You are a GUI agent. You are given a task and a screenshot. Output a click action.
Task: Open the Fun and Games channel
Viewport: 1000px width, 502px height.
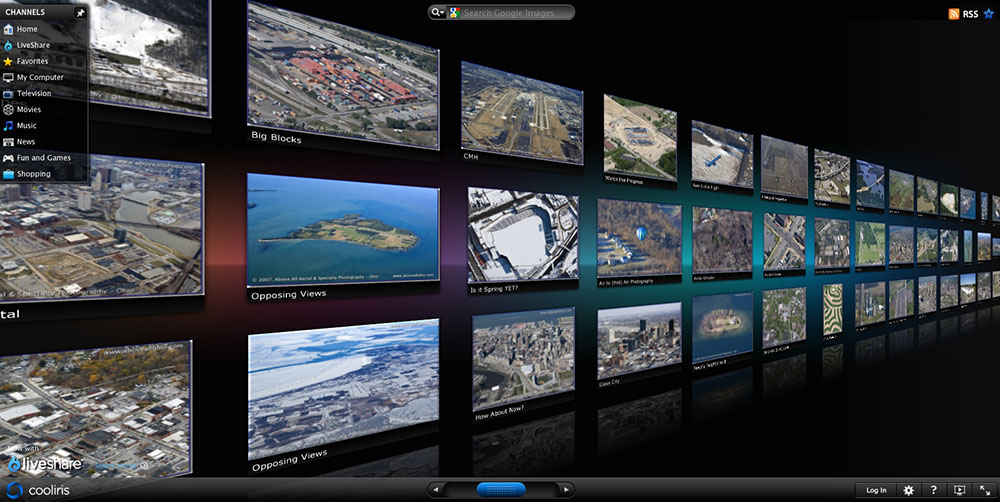pyautogui.click(x=43, y=158)
